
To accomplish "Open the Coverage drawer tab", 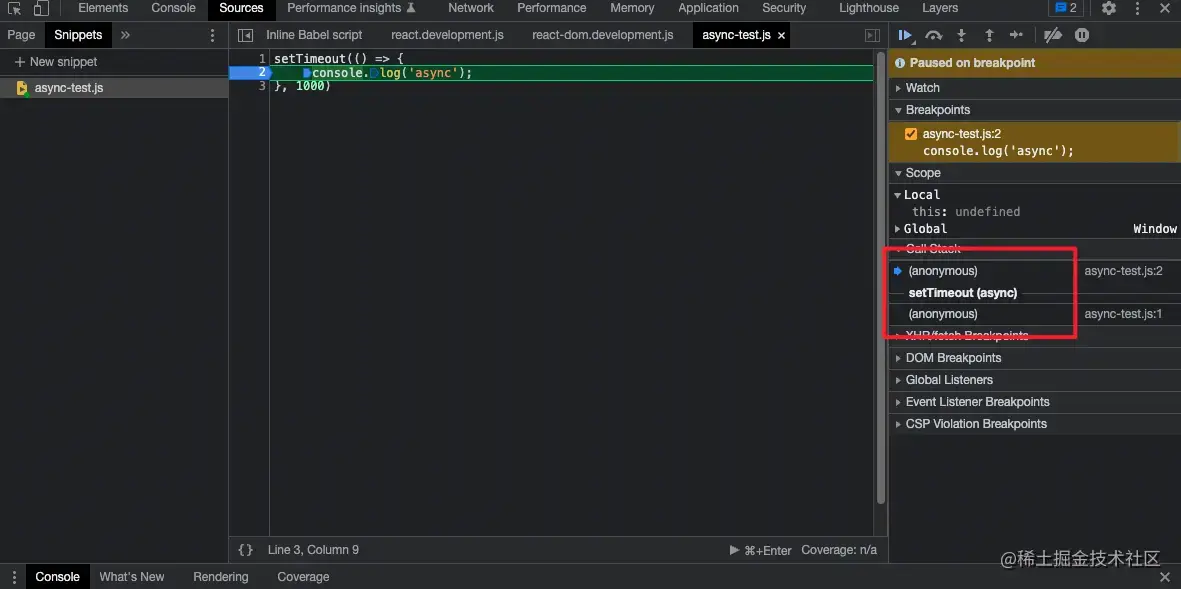I will [303, 577].
